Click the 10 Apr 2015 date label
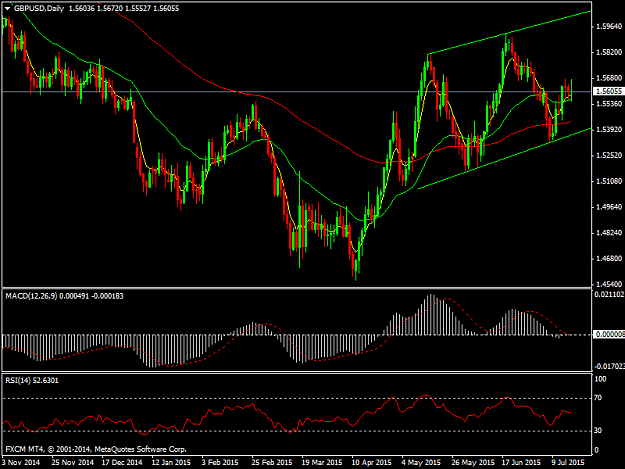Screen dimensions: 625x469 coord(371,463)
